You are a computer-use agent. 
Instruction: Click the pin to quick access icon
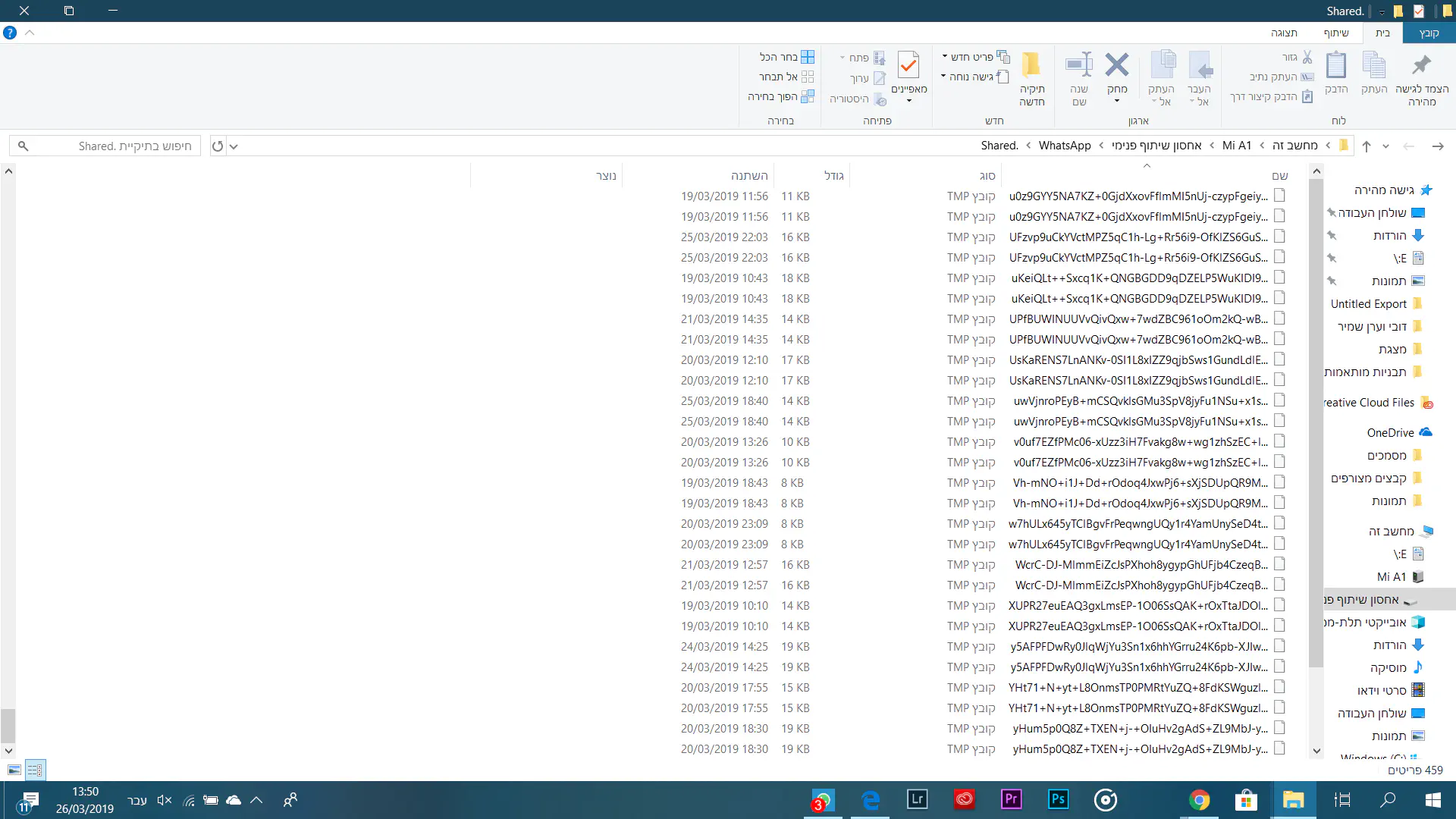point(1422,66)
